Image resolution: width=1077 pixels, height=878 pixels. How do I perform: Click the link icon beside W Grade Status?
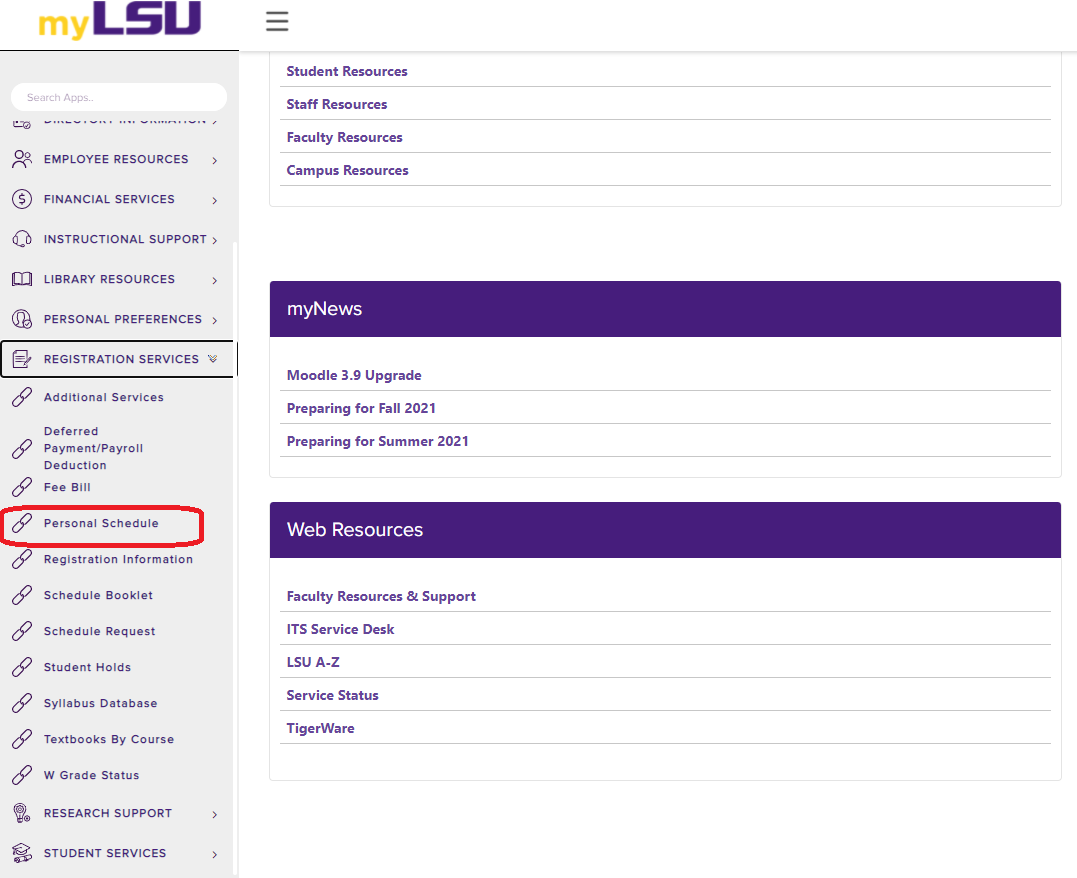point(22,775)
